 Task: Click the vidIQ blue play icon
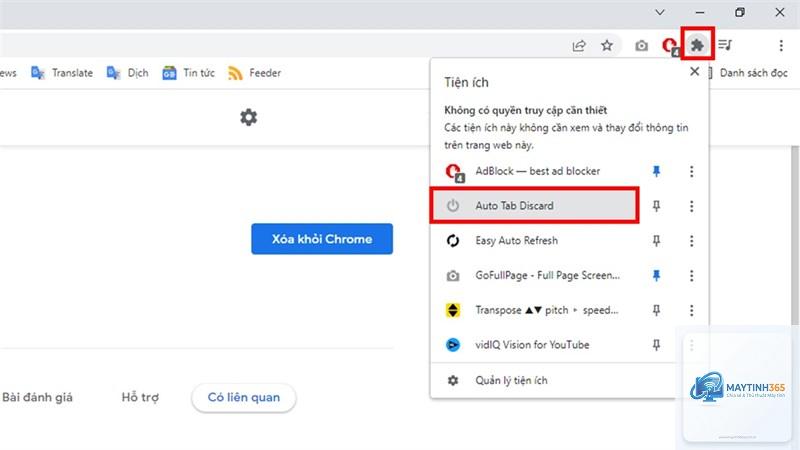tap(453, 345)
